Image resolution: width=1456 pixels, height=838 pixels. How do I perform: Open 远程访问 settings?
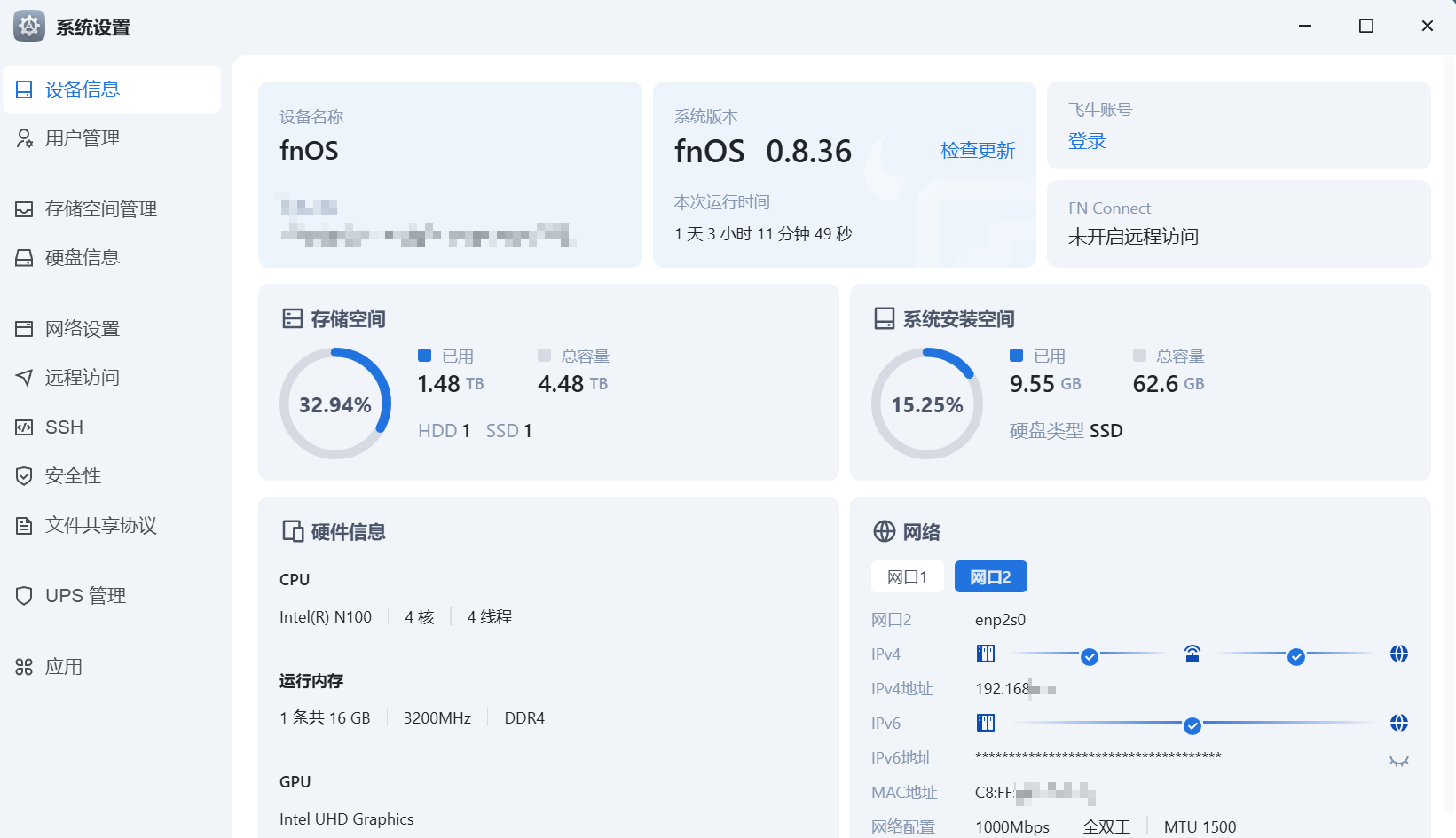(x=112, y=378)
